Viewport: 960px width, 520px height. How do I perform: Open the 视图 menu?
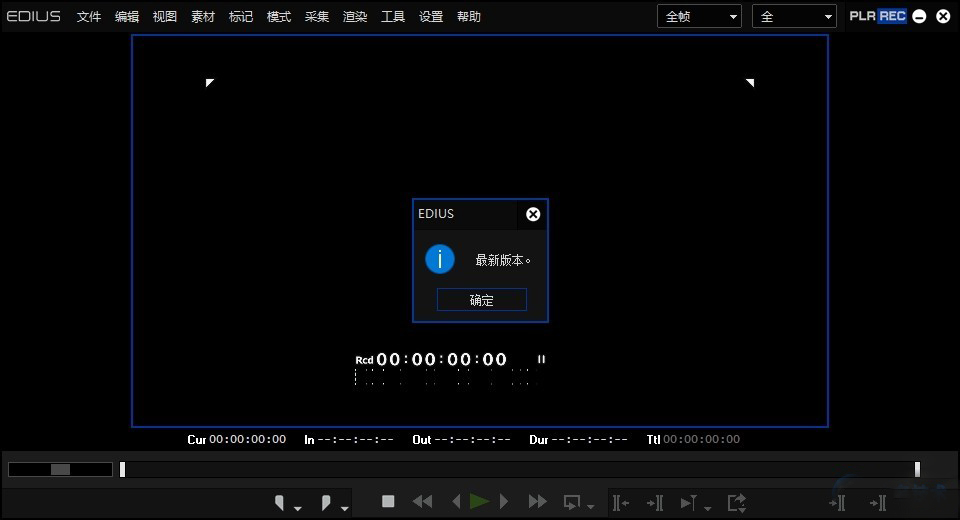tap(165, 17)
